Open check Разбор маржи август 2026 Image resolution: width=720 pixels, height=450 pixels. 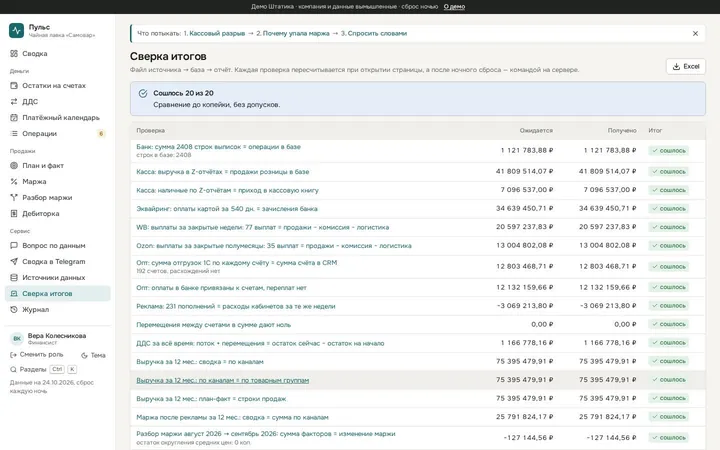266,433
